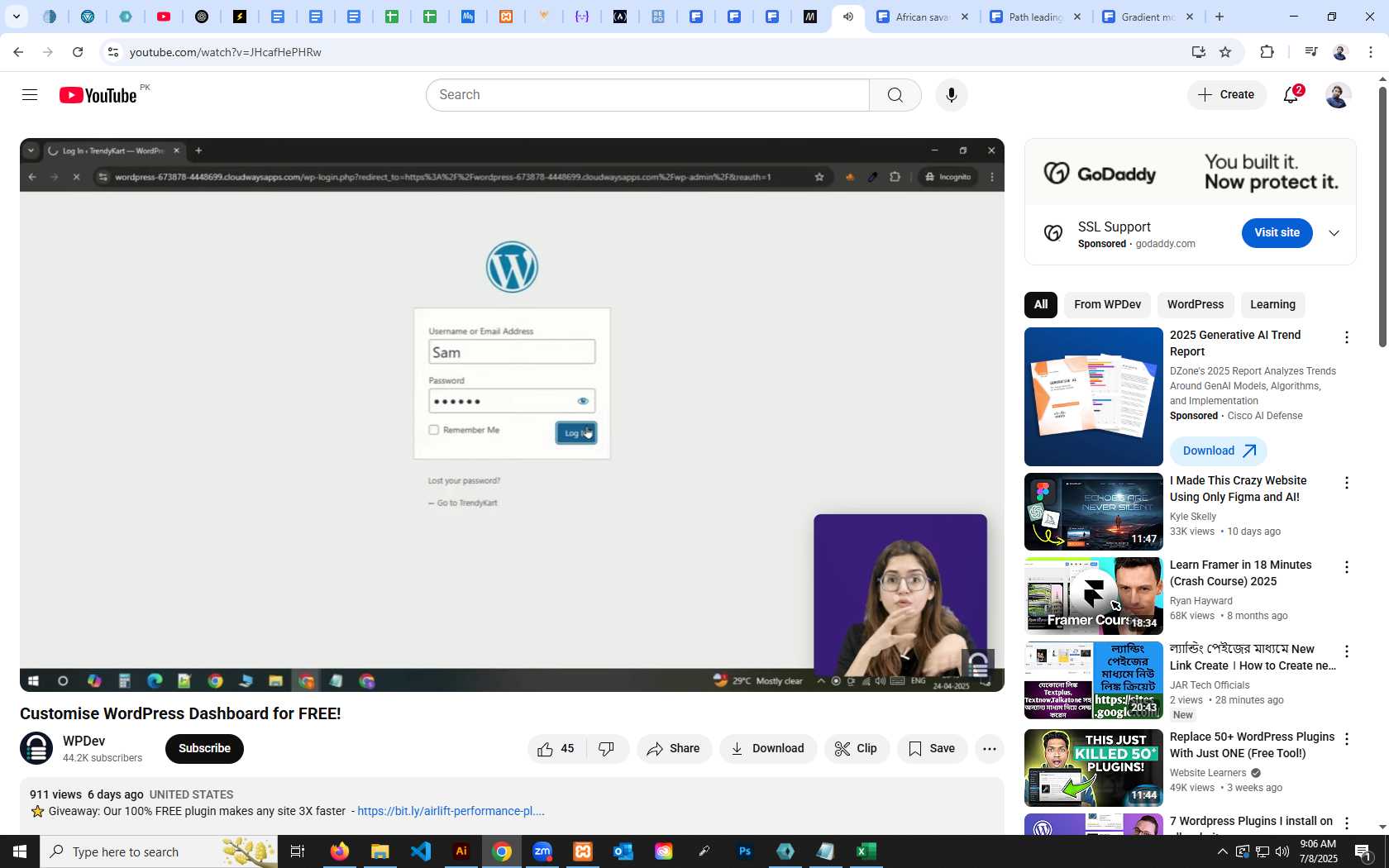Switch to African savanna browser tab

(922, 17)
